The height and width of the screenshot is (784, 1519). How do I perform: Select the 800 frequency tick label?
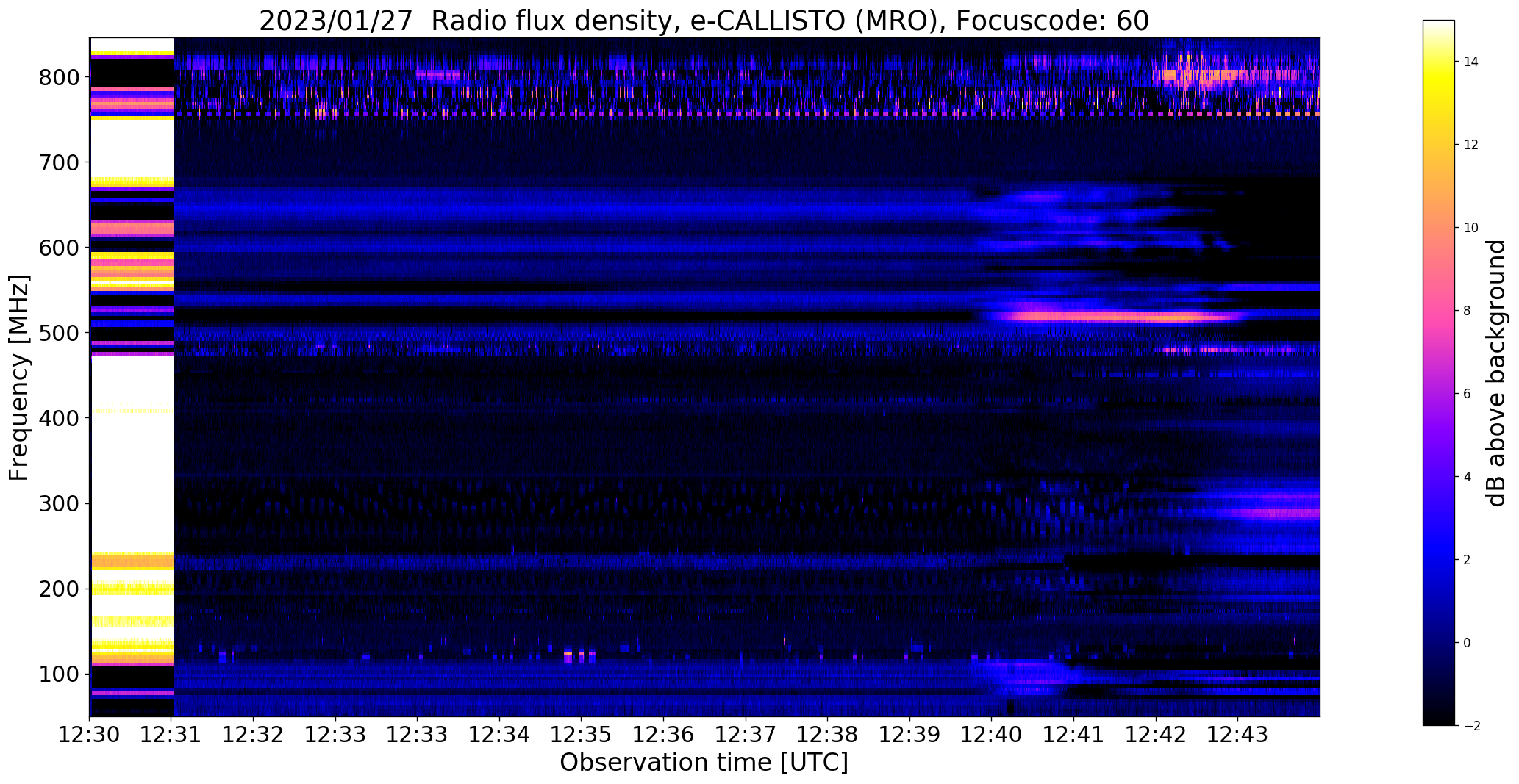click(x=59, y=77)
